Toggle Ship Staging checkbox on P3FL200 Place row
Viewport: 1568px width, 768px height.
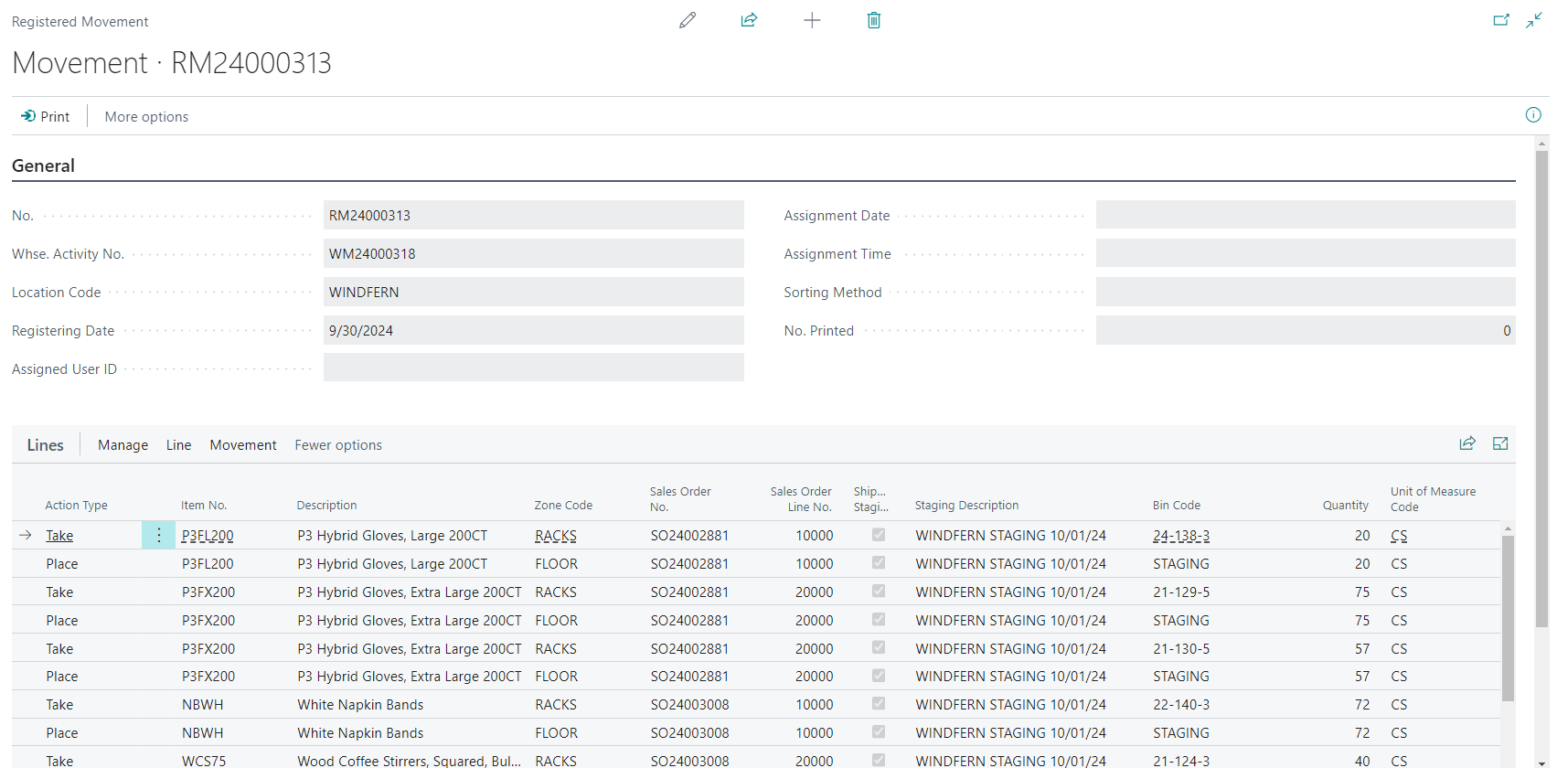[879, 563]
